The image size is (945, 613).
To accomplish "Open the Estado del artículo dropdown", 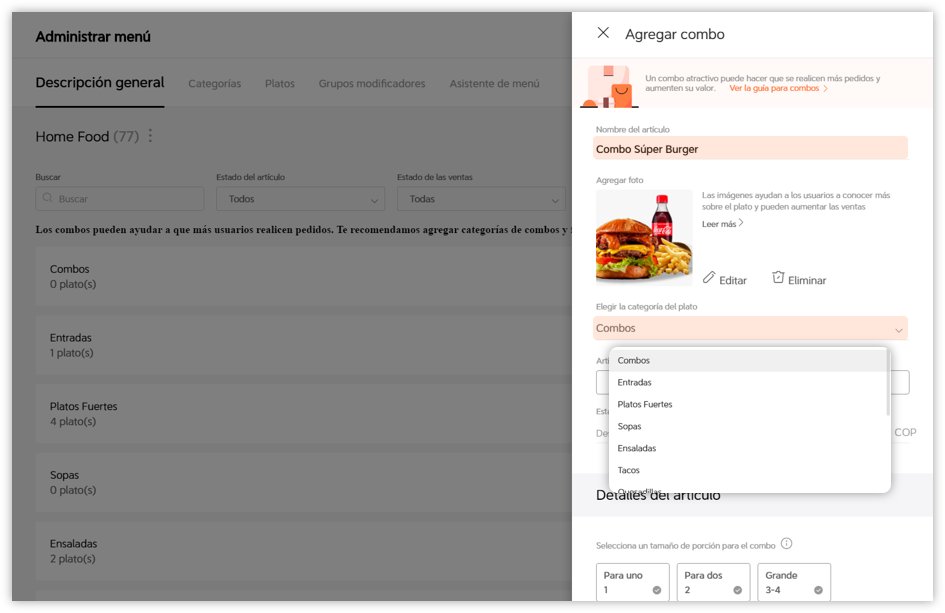I will click(x=299, y=199).
